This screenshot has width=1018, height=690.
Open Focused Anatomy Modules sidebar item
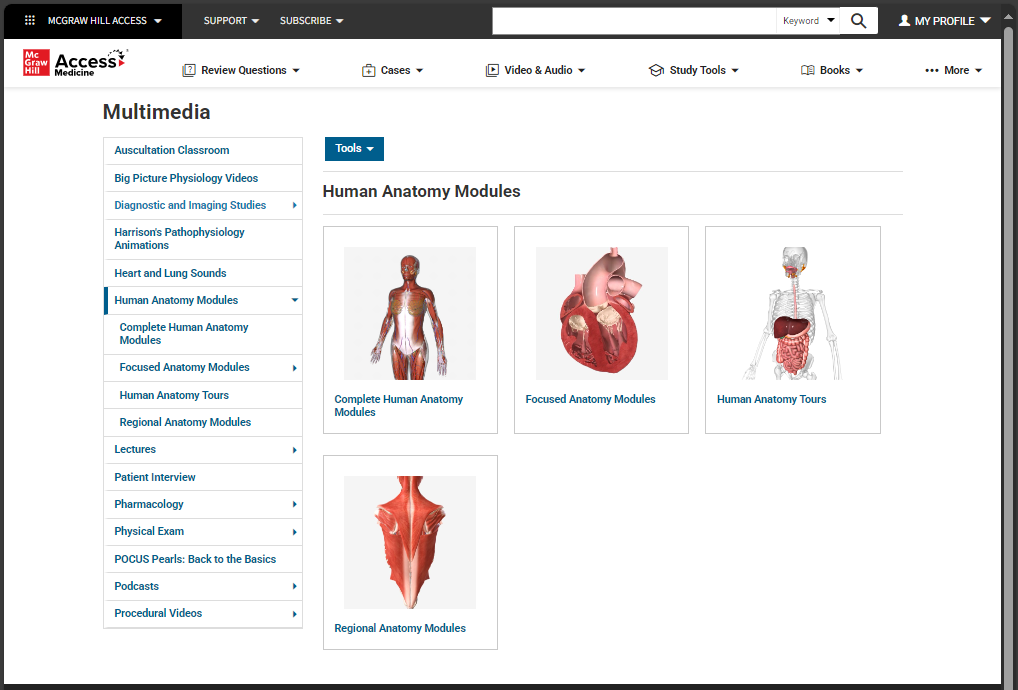click(184, 367)
